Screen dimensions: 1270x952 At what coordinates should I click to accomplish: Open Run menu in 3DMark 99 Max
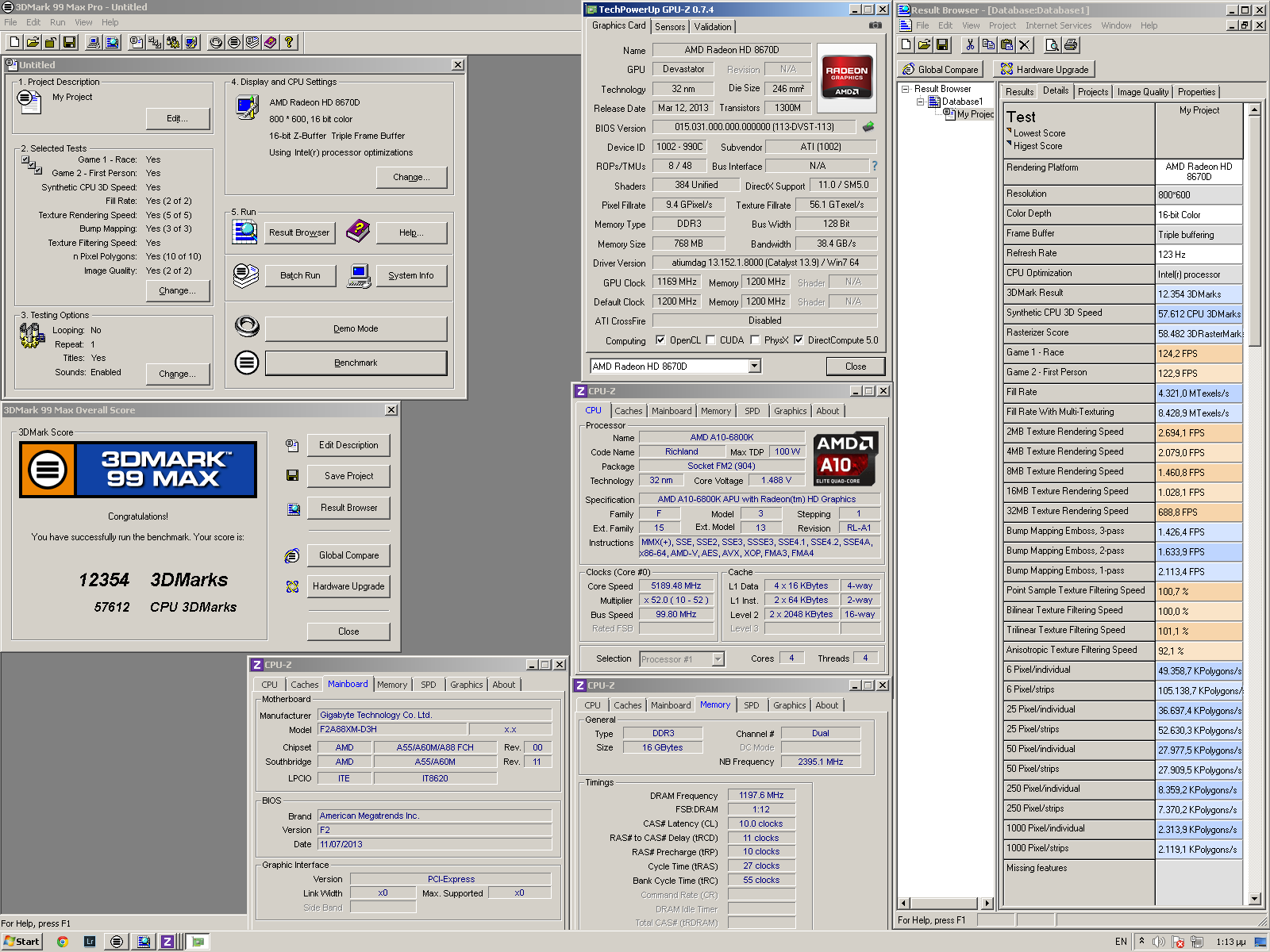click(57, 22)
